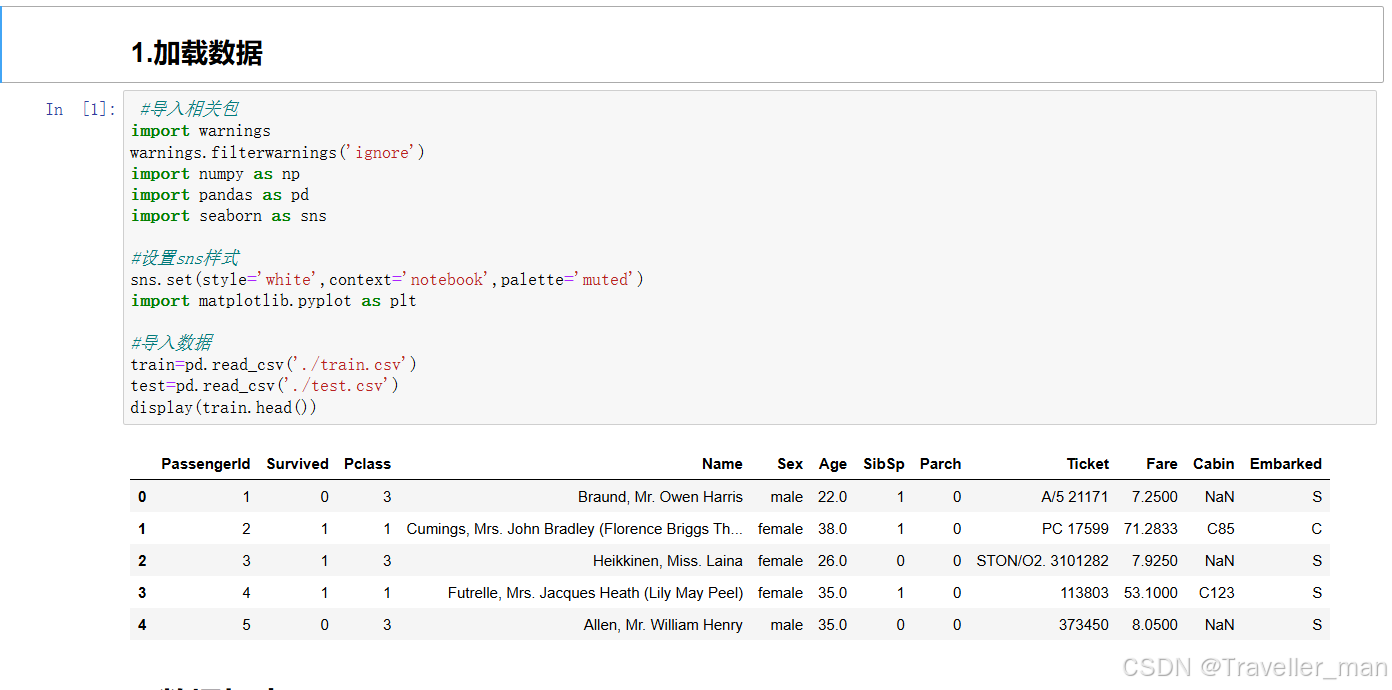Click ticket value A/5 21171
1392x690 pixels.
point(1075,497)
